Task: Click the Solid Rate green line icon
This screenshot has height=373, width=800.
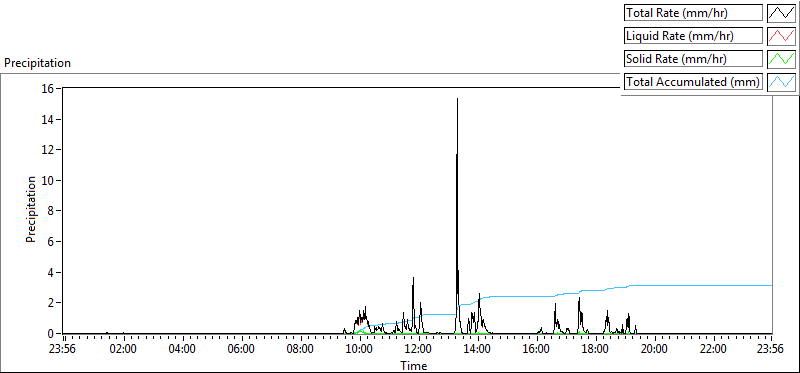Action: coord(782,59)
